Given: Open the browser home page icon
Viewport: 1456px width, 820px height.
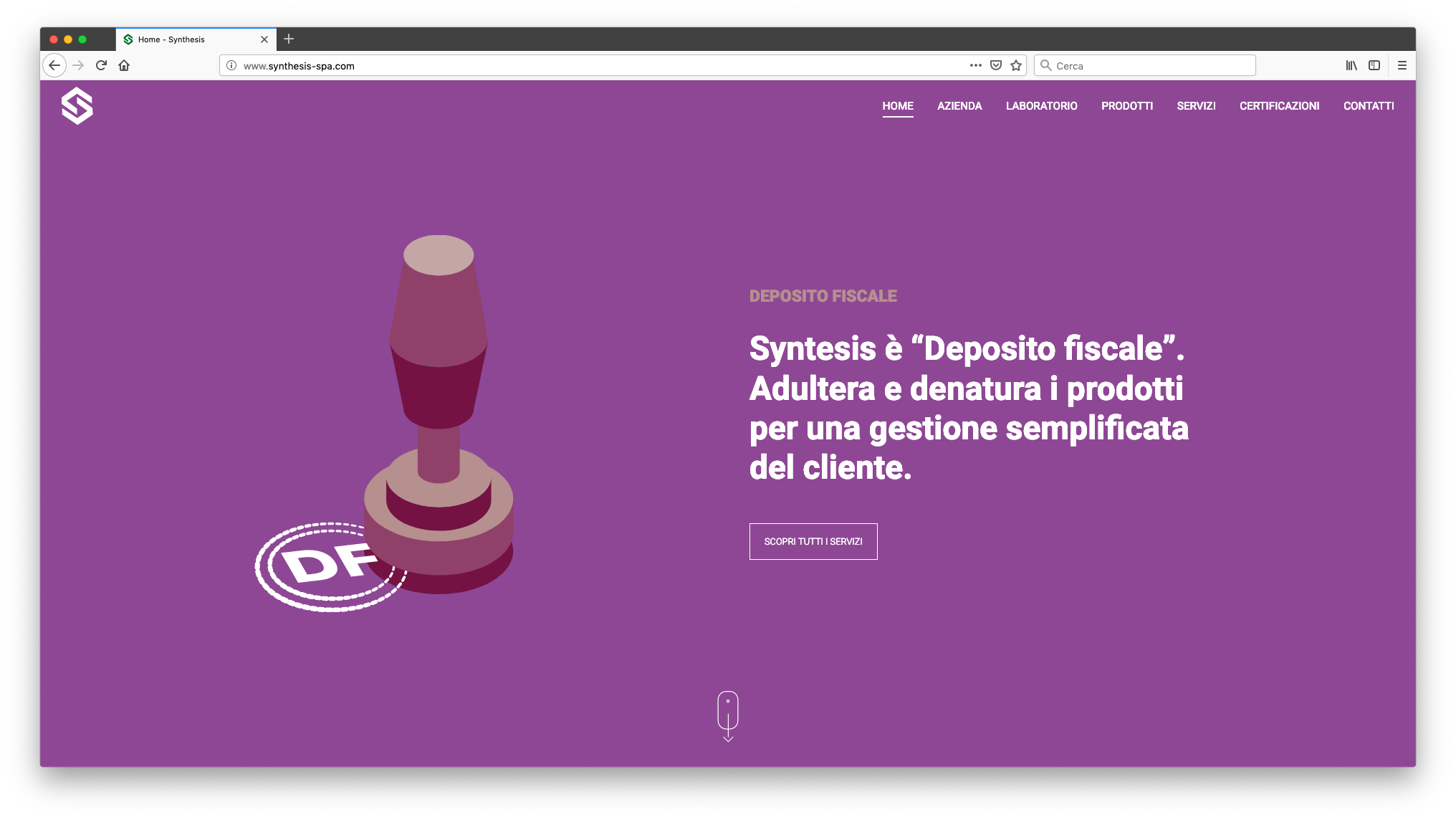Looking at the screenshot, I should (124, 65).
